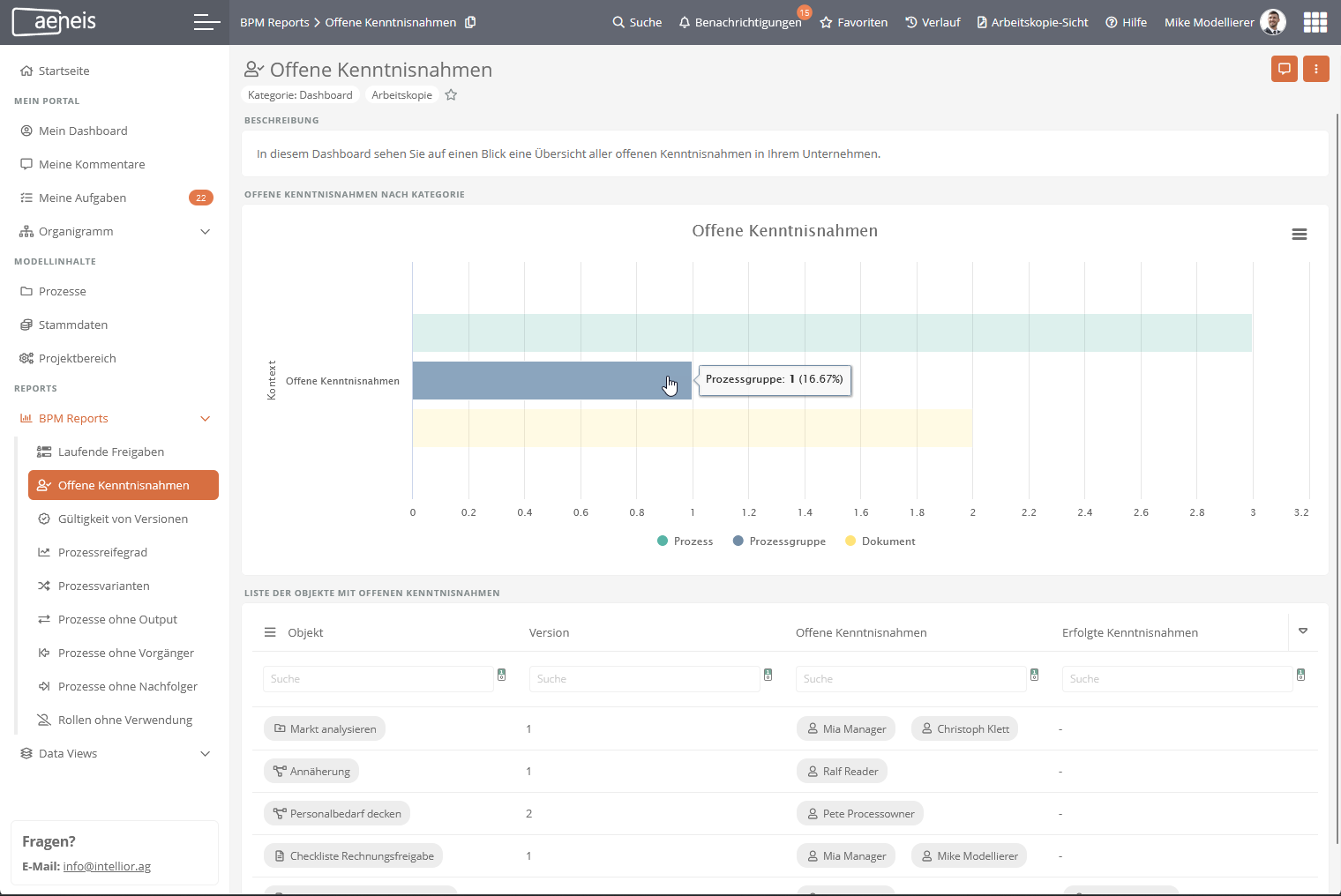1341x896 pixels.
Task: Focus the Objekt column search field
Action: tap(378, 679)
